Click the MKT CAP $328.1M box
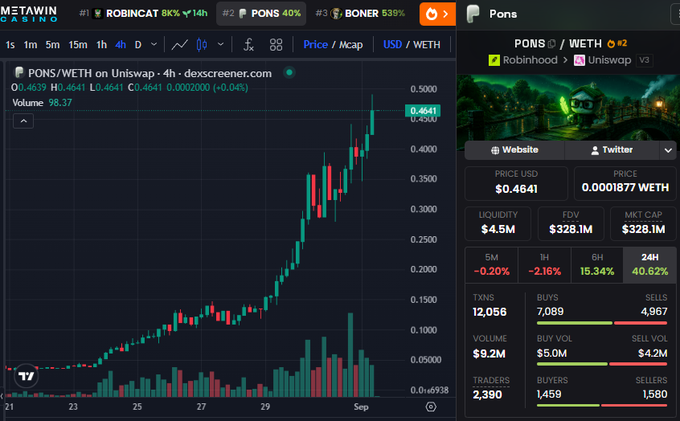Image resolution: width=680 pixels, height=421 pixels. click(x=643, y=223)
